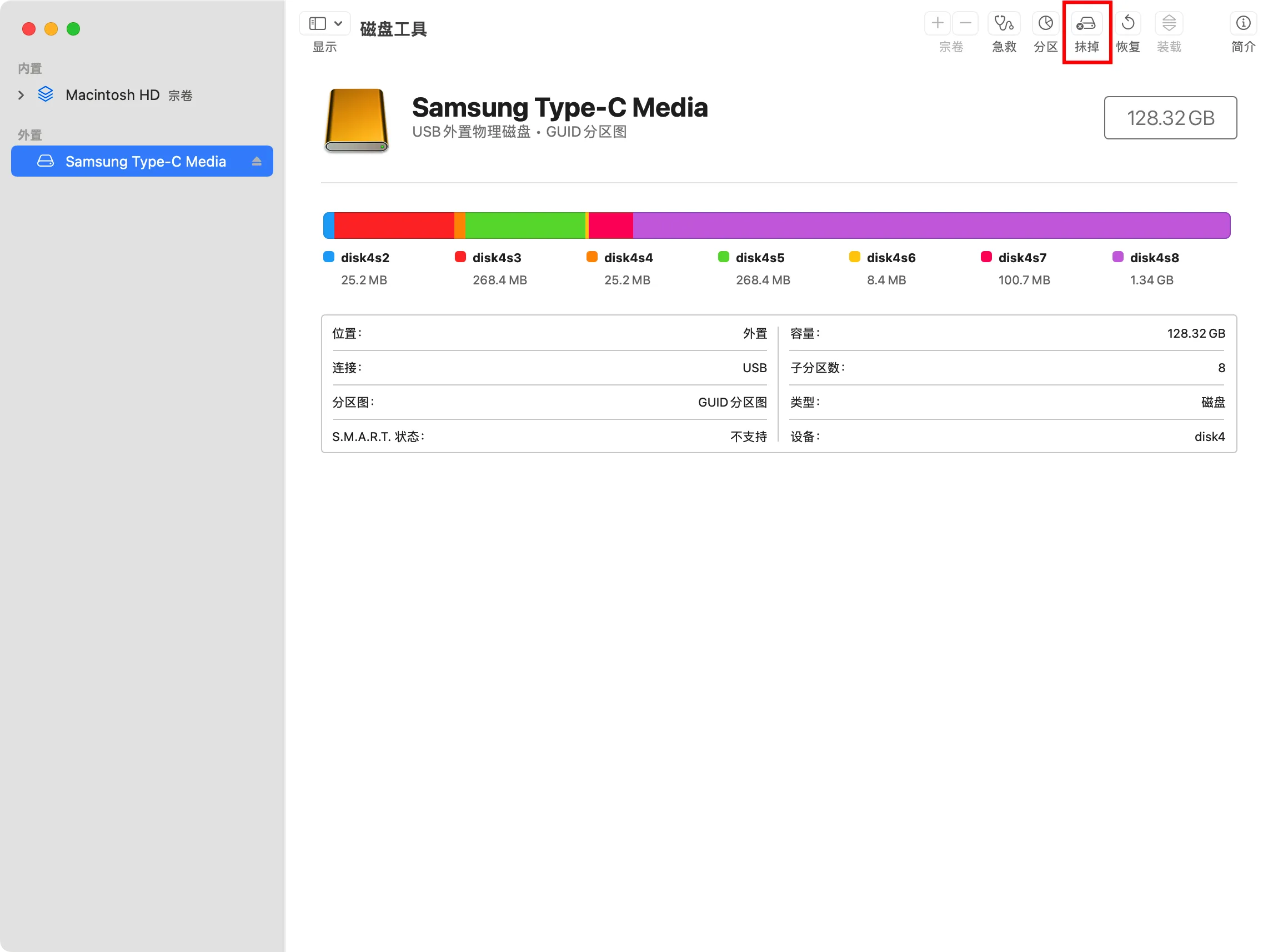This screenshot has width=1273, height=952.
Task: Click the '磁盘' type value
Action: click(x=1212, y=402)
